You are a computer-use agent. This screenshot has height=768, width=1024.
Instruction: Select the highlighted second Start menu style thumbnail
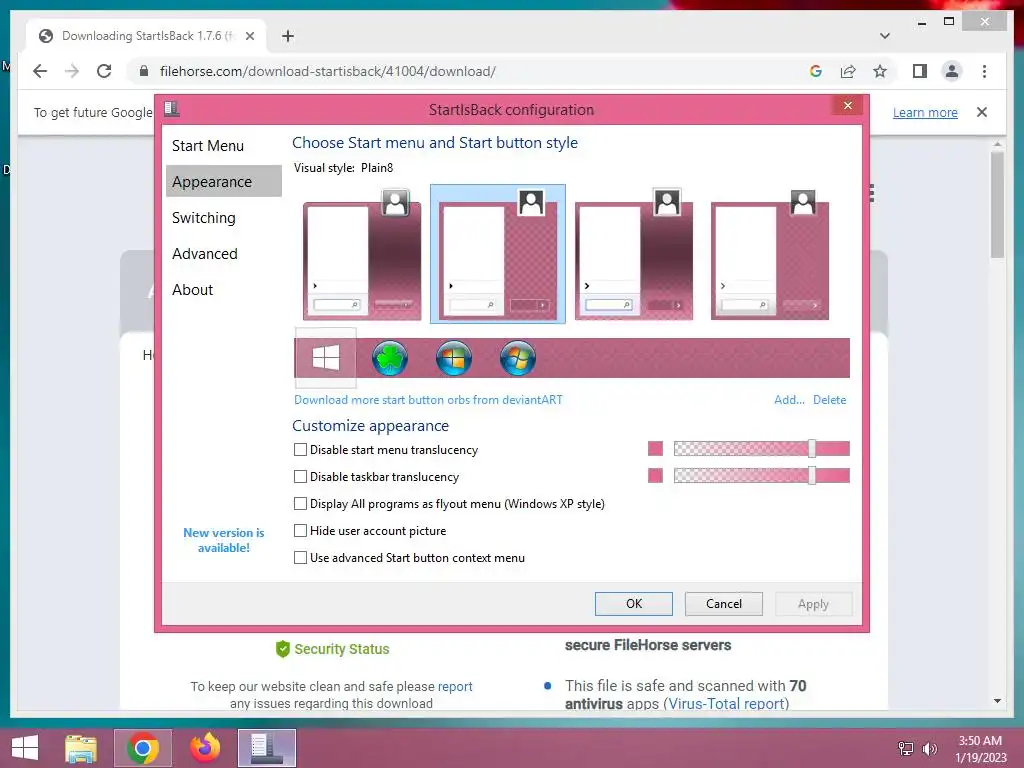click(498, 253)
